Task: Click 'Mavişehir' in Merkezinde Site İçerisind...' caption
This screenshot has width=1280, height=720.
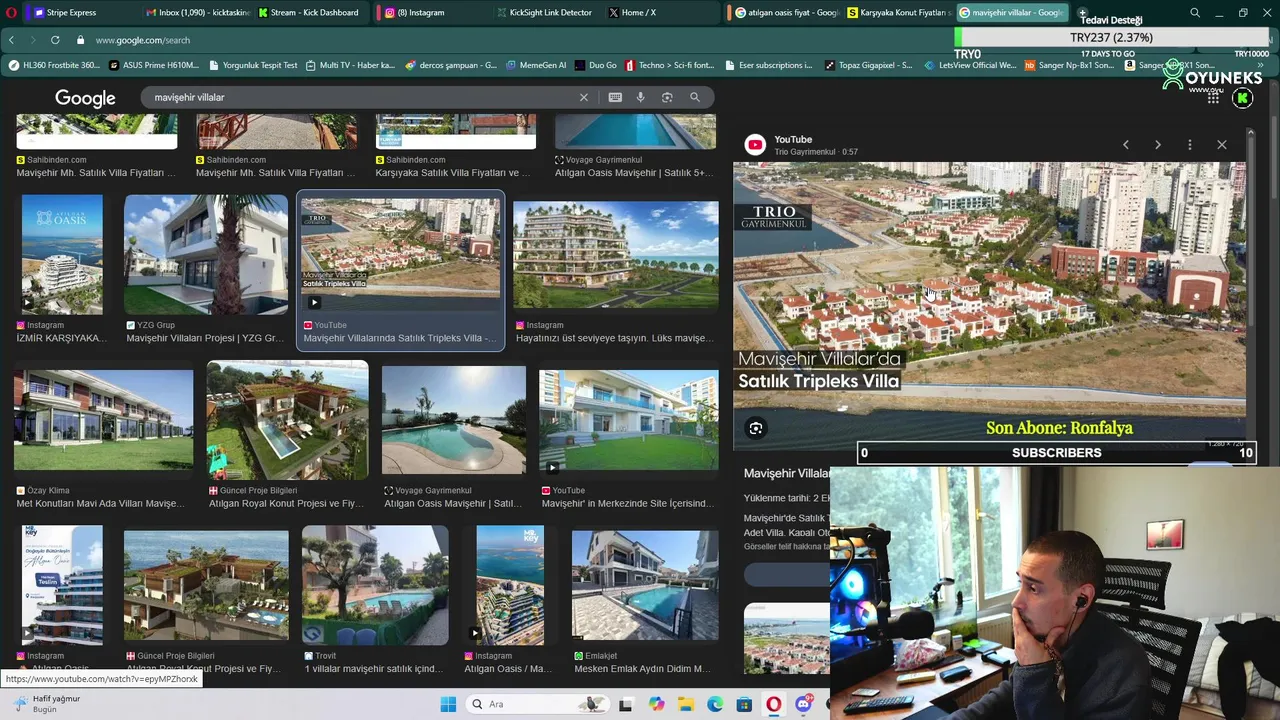Action: pos(626,503)
